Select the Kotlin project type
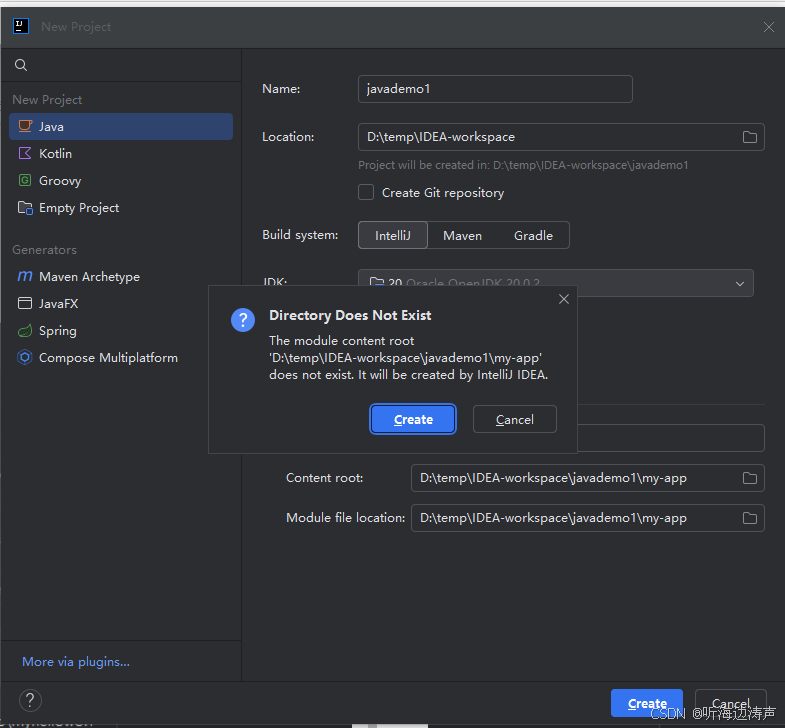Screen dimensions: 785x728 click(x=121, y=154)
